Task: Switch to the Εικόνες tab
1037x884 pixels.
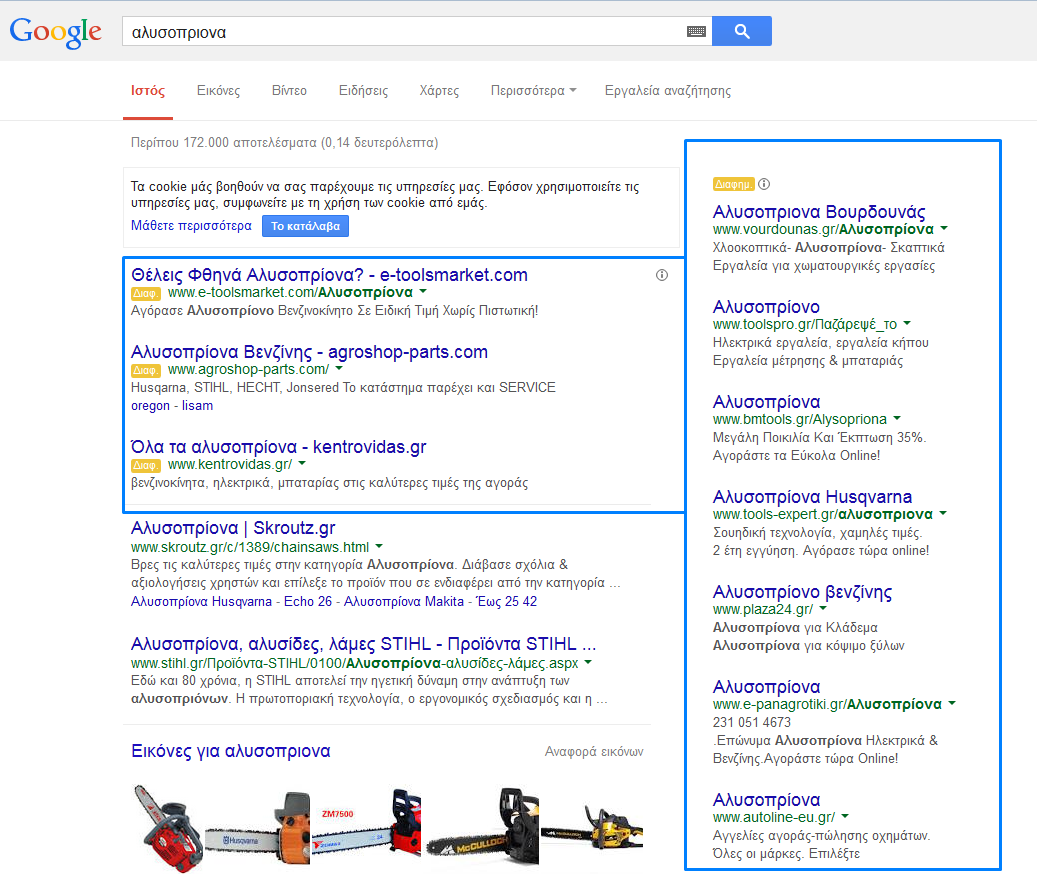Action: coord(218,91)
